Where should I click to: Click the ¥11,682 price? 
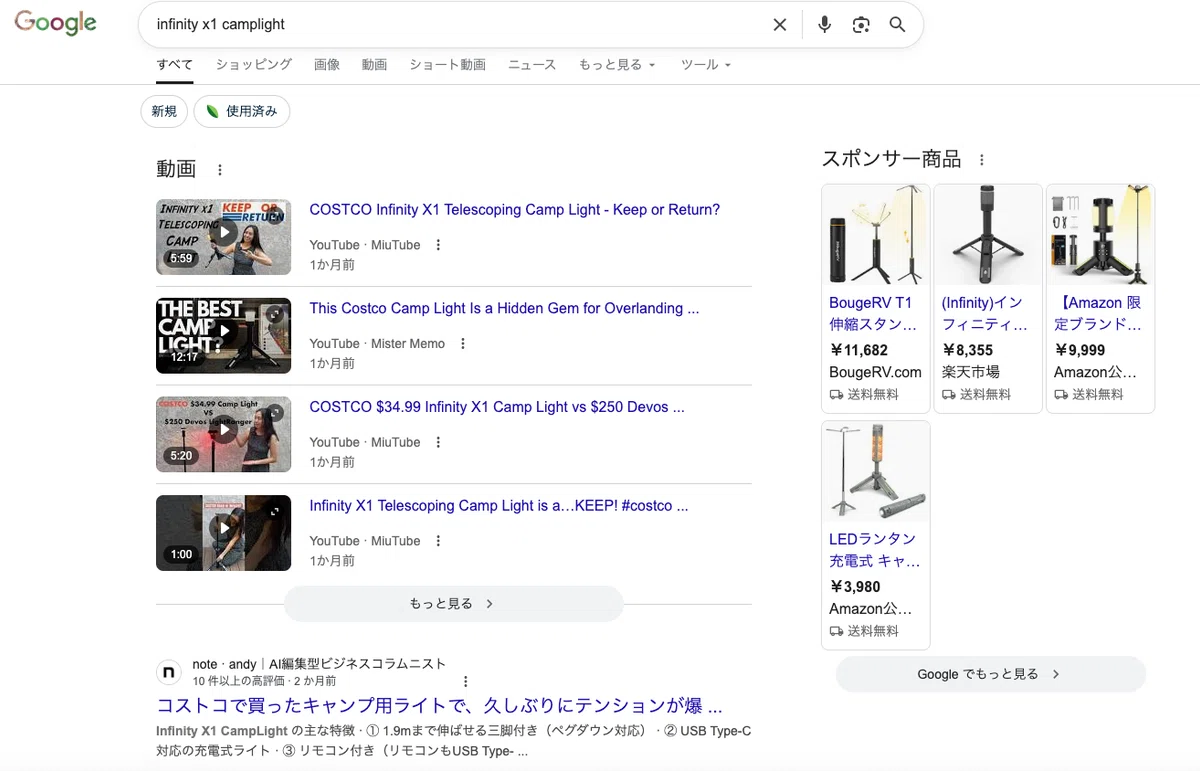[859, 350]
